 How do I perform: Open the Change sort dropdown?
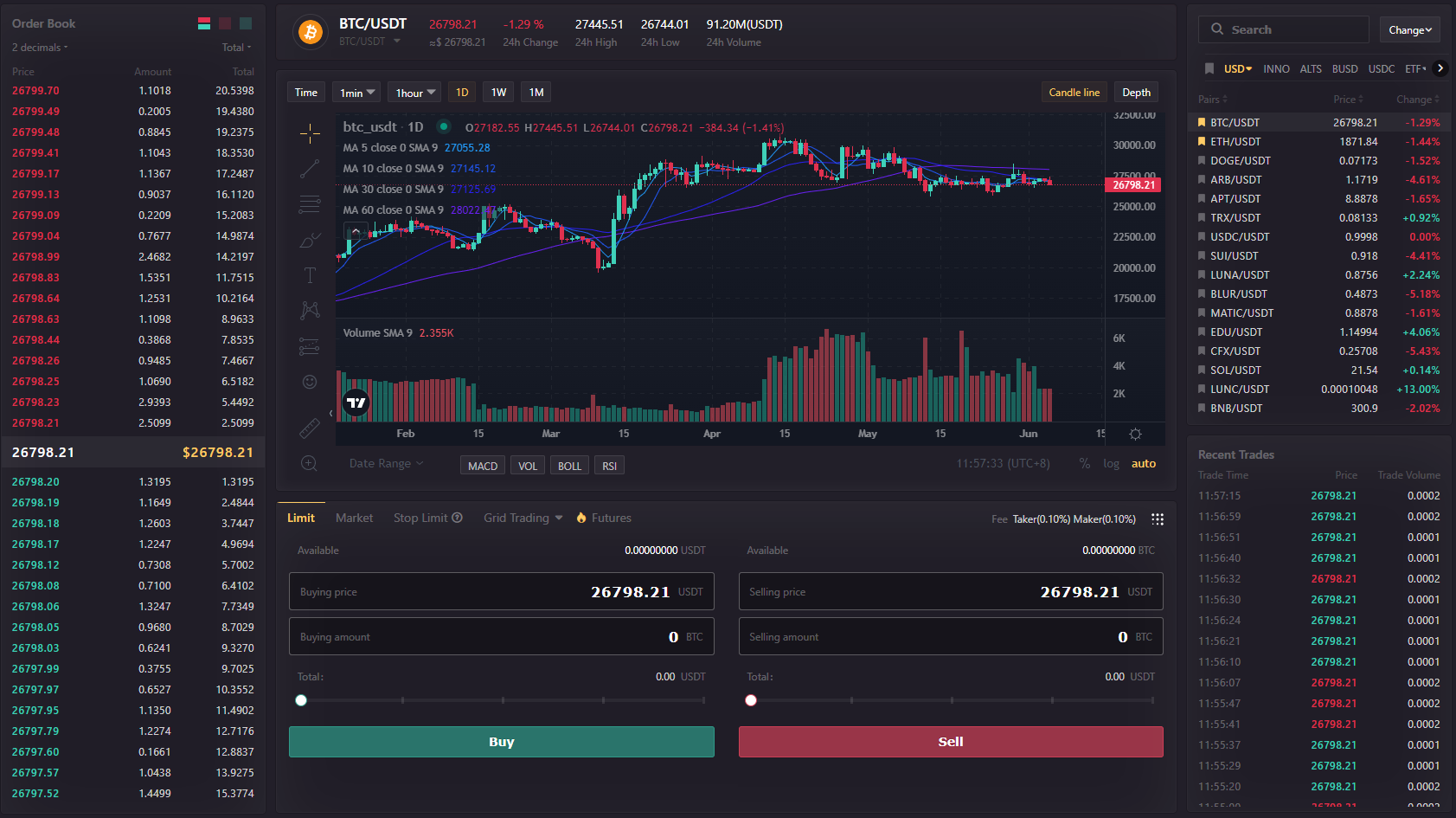1410,30
